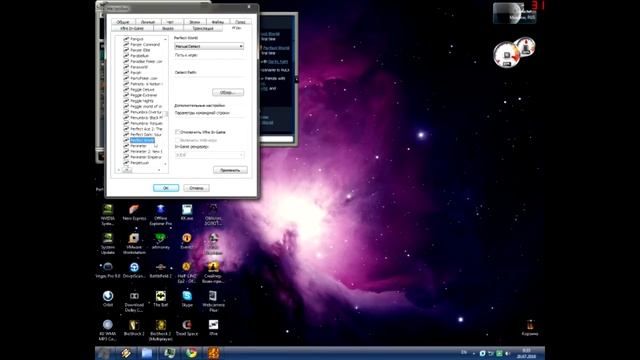Select the Vegas Pro 9.0 desktop icon
Image resolution: width=640 pixels, height=360 pixels.
click(x=108, y=270)
